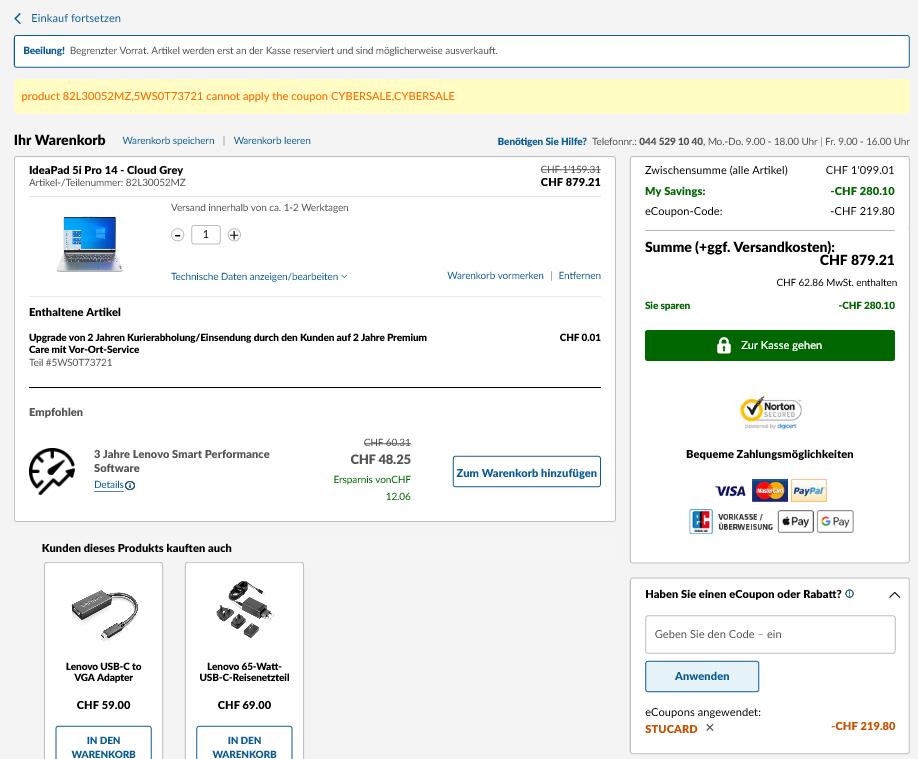Decrease quantity with the minus button
The image size is (918, 759).
(177, 235)
